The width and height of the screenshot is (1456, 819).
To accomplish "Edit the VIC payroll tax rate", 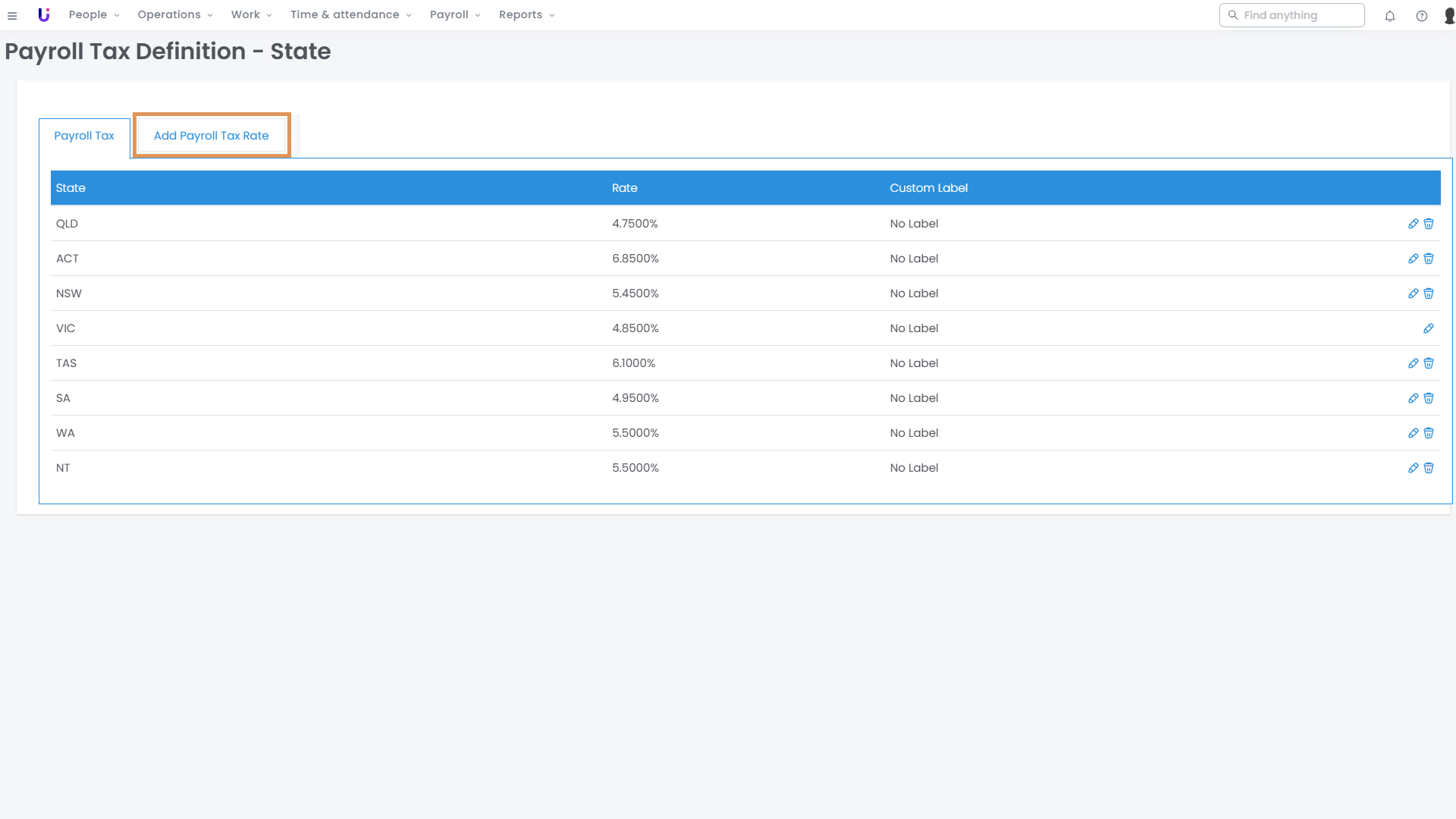I will click(1429, 328).
